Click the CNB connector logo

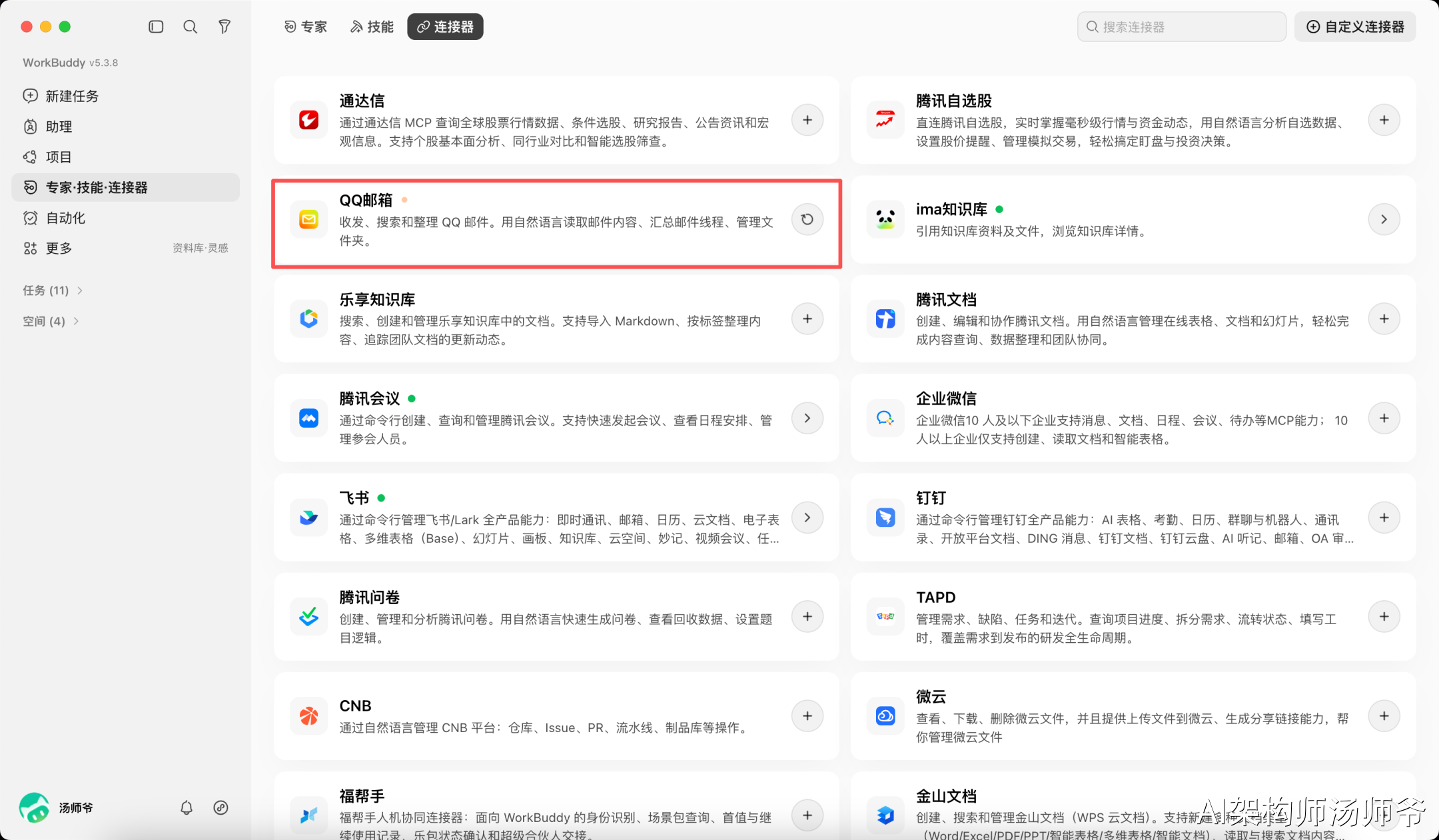point(308,716)
